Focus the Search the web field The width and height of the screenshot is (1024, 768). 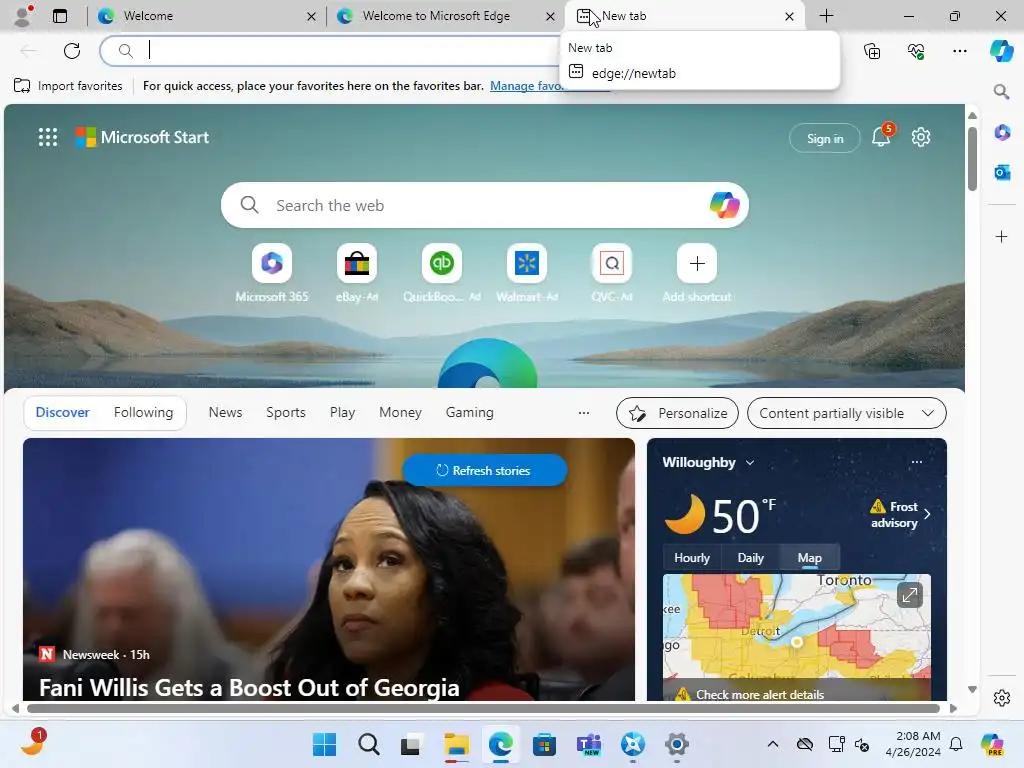point(483,205)
